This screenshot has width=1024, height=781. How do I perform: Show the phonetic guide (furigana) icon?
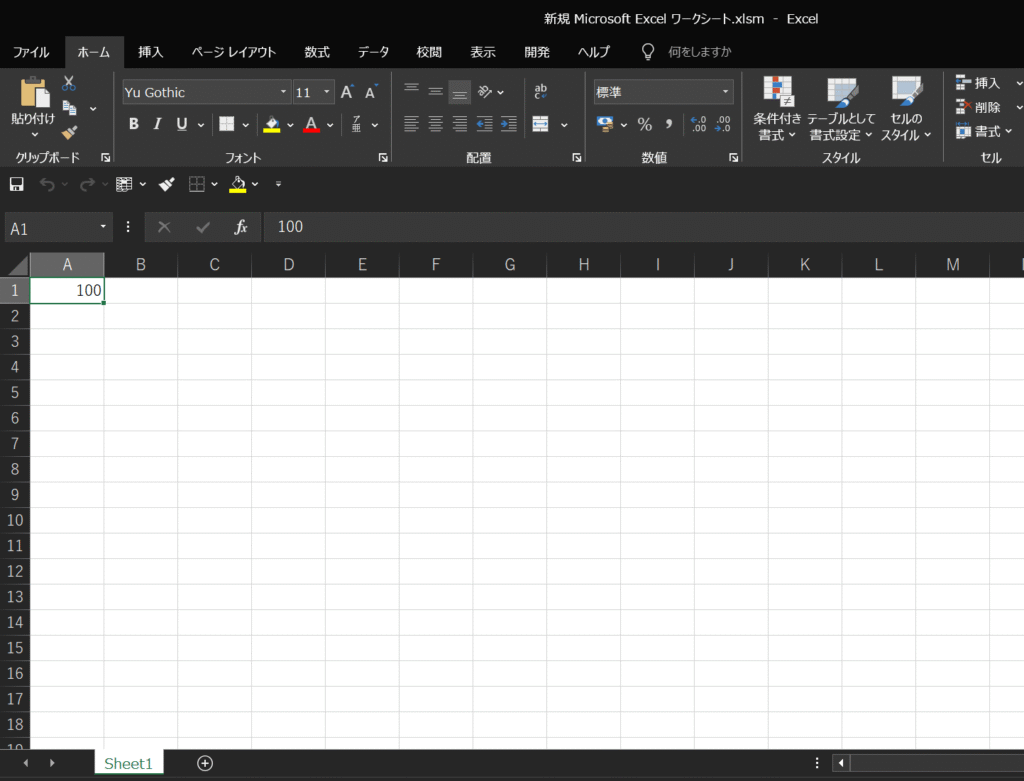click(x=357, y=124)
